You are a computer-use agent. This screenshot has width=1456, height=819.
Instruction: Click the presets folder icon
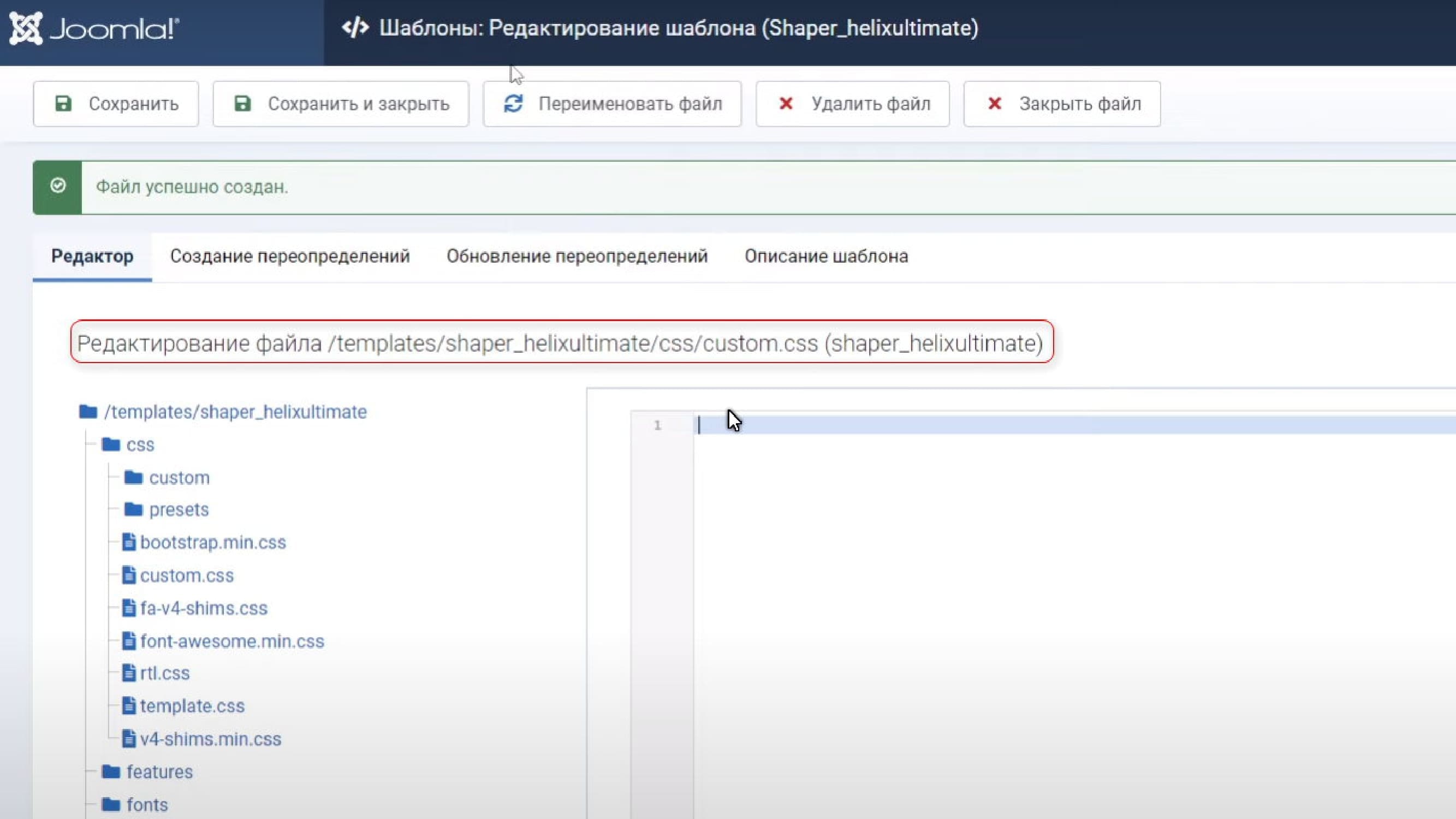(133, 509)
